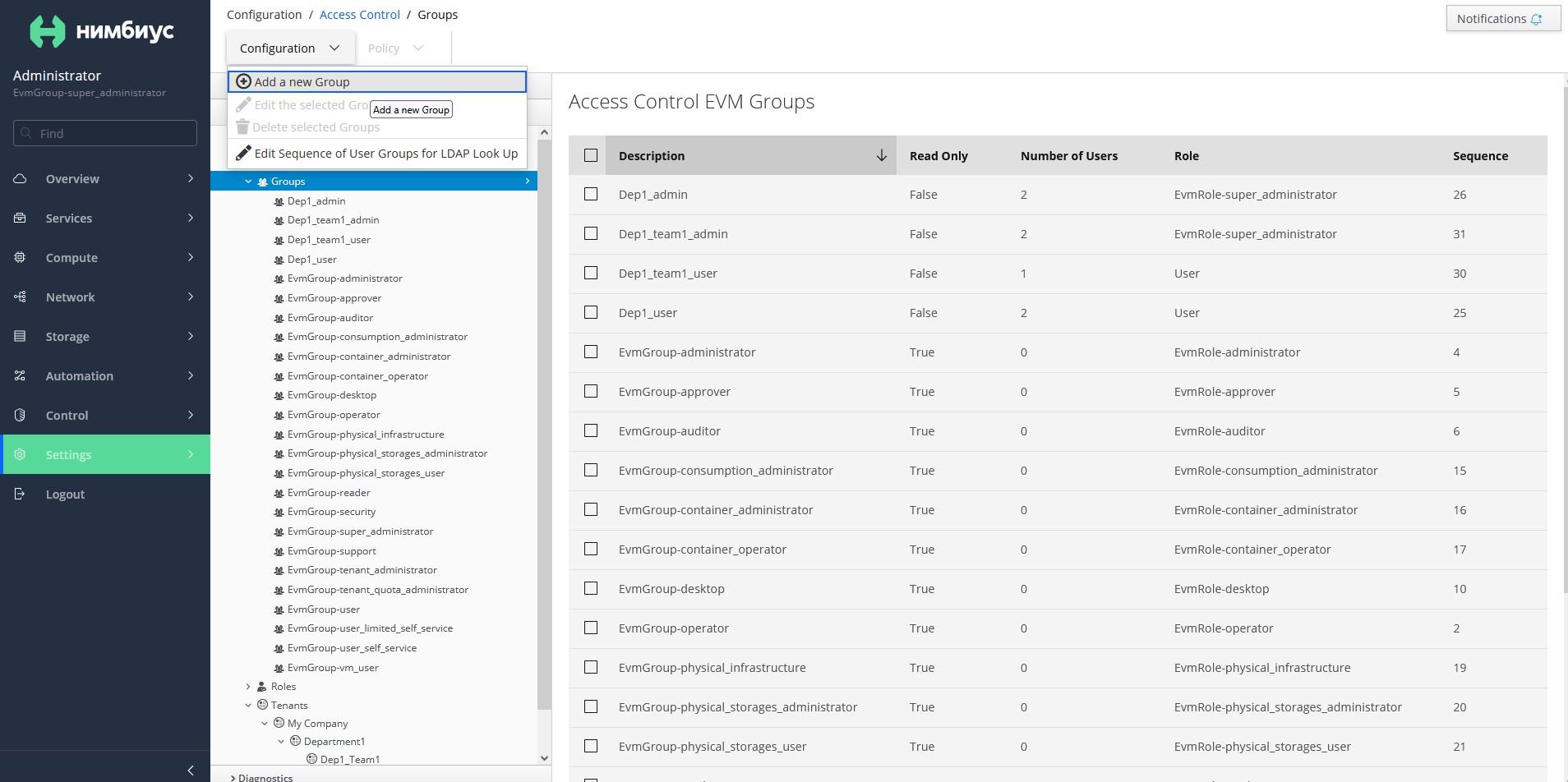Collapse the Department1 tree node chevron
The height and width of the screenshot is (782, 1568).
pos(281,741)
